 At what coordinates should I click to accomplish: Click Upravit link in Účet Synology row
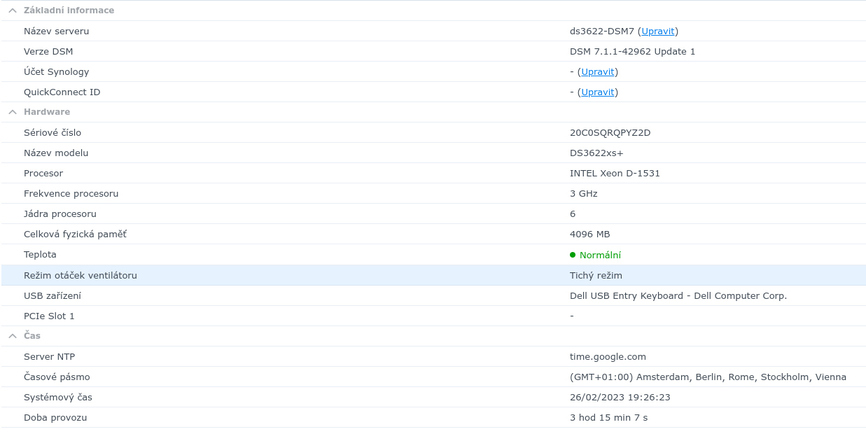597,72
